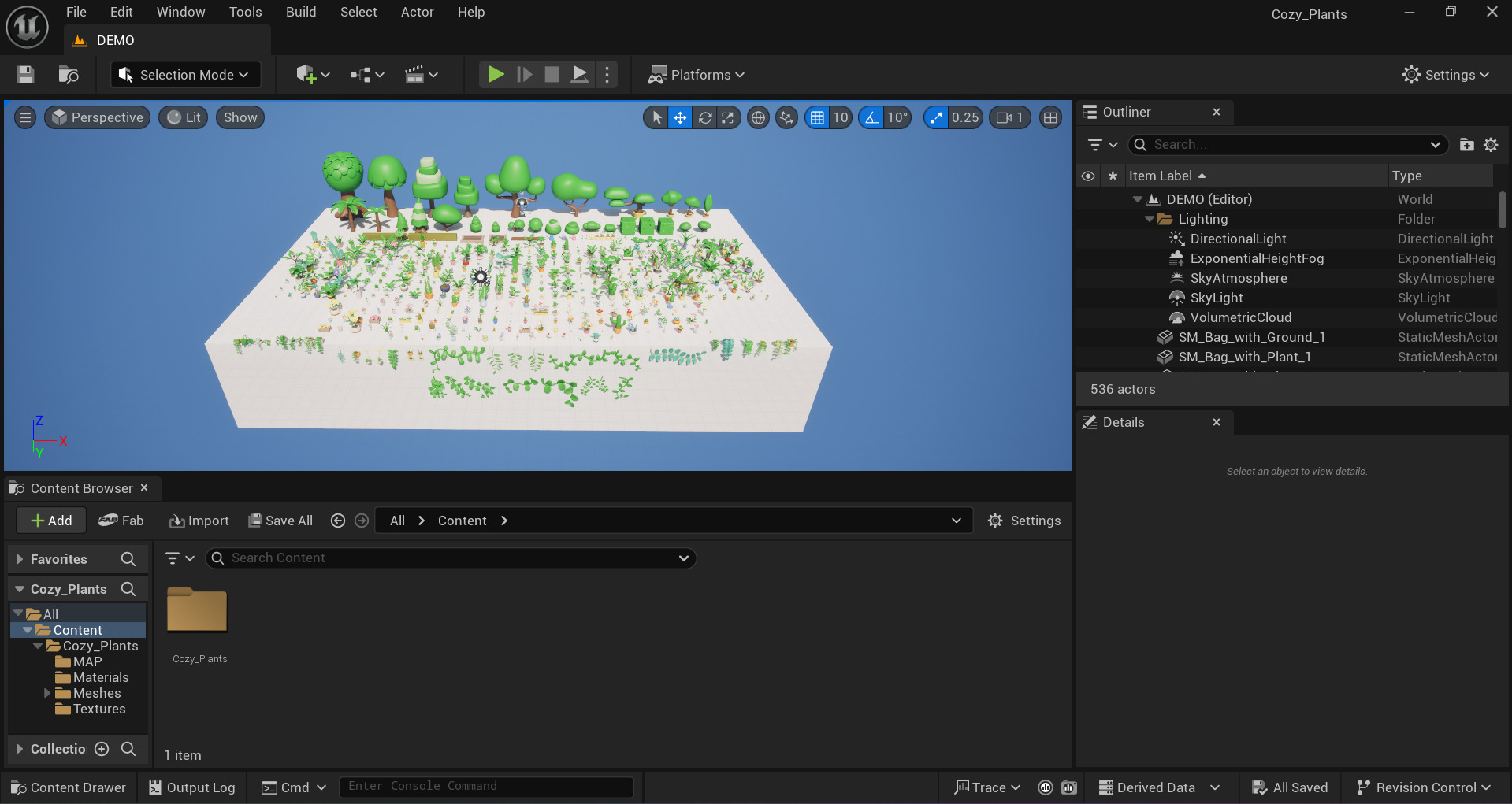Open the cinematics clapperboard menu
Screen dimensions: 1512x804
click(x=421, y=75)
